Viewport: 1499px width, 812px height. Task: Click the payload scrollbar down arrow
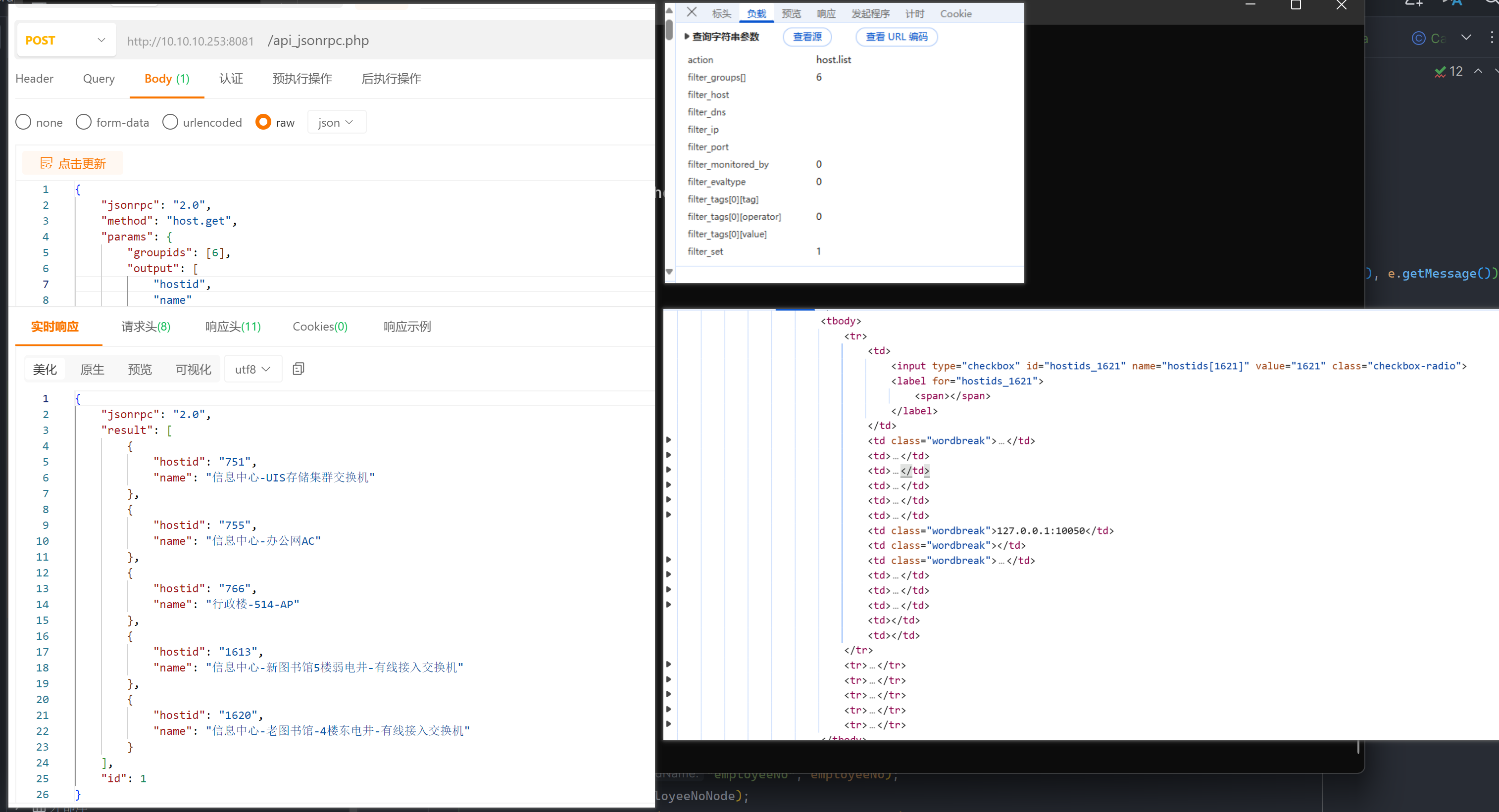tap(669, 272)
